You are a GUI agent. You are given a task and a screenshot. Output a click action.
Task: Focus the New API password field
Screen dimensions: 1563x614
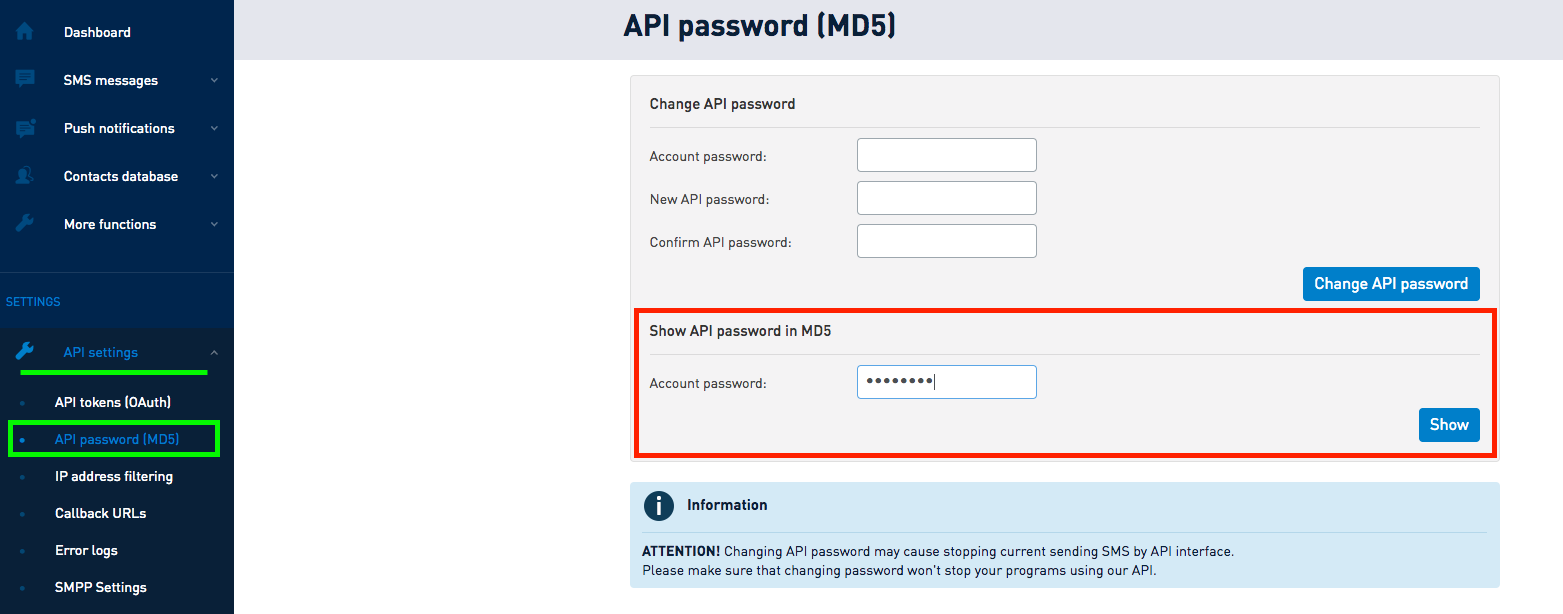click(946, 198)
